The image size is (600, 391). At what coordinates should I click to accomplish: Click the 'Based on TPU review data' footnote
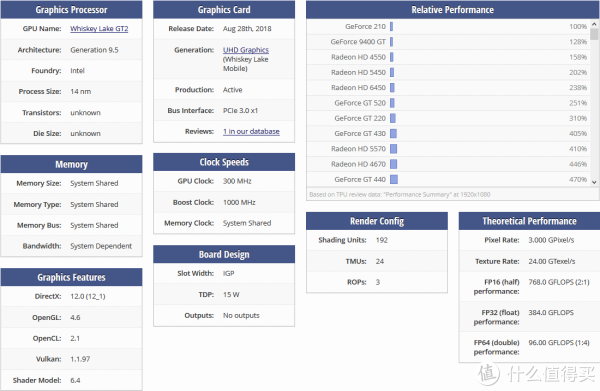coord(399,194)
